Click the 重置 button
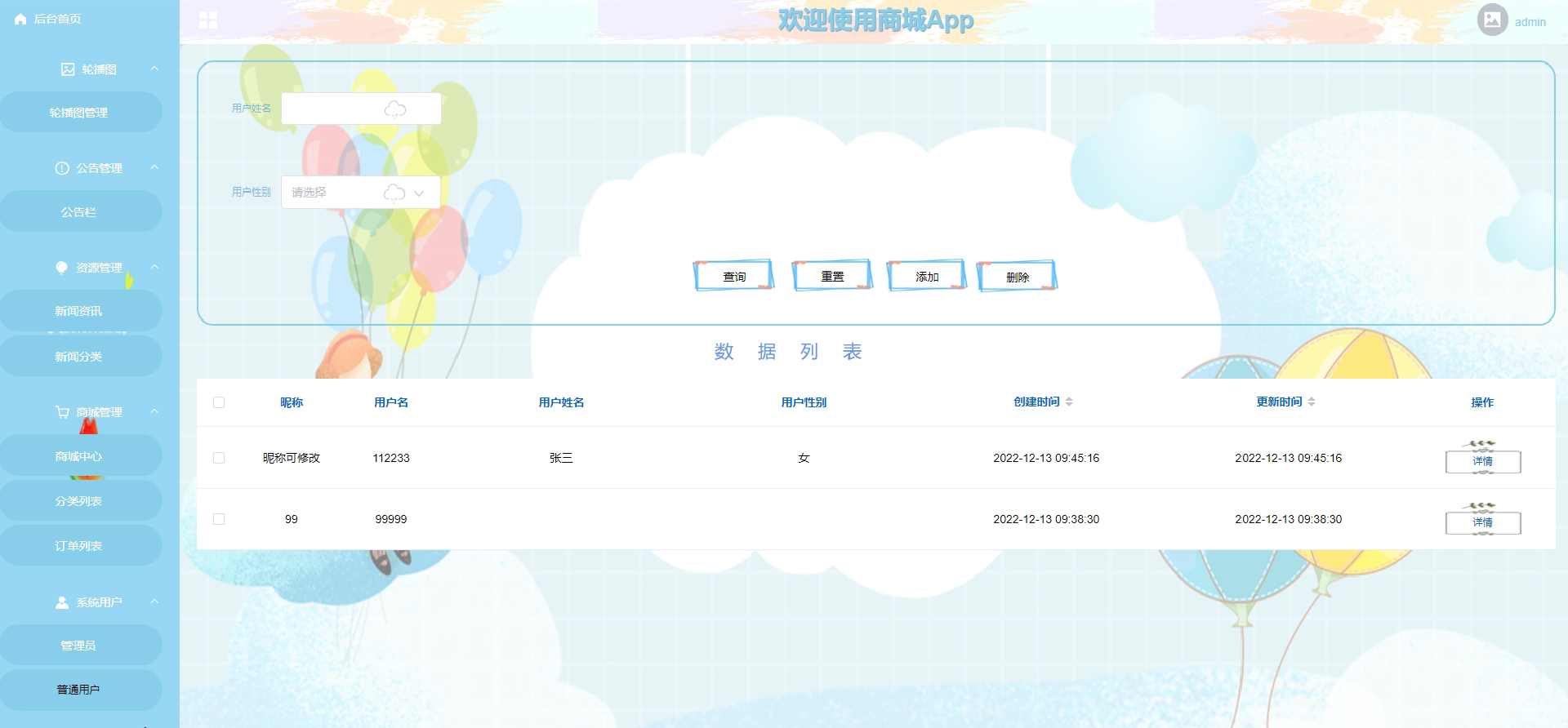This screenshot has height=728, width=1568. tap(832, 276)
